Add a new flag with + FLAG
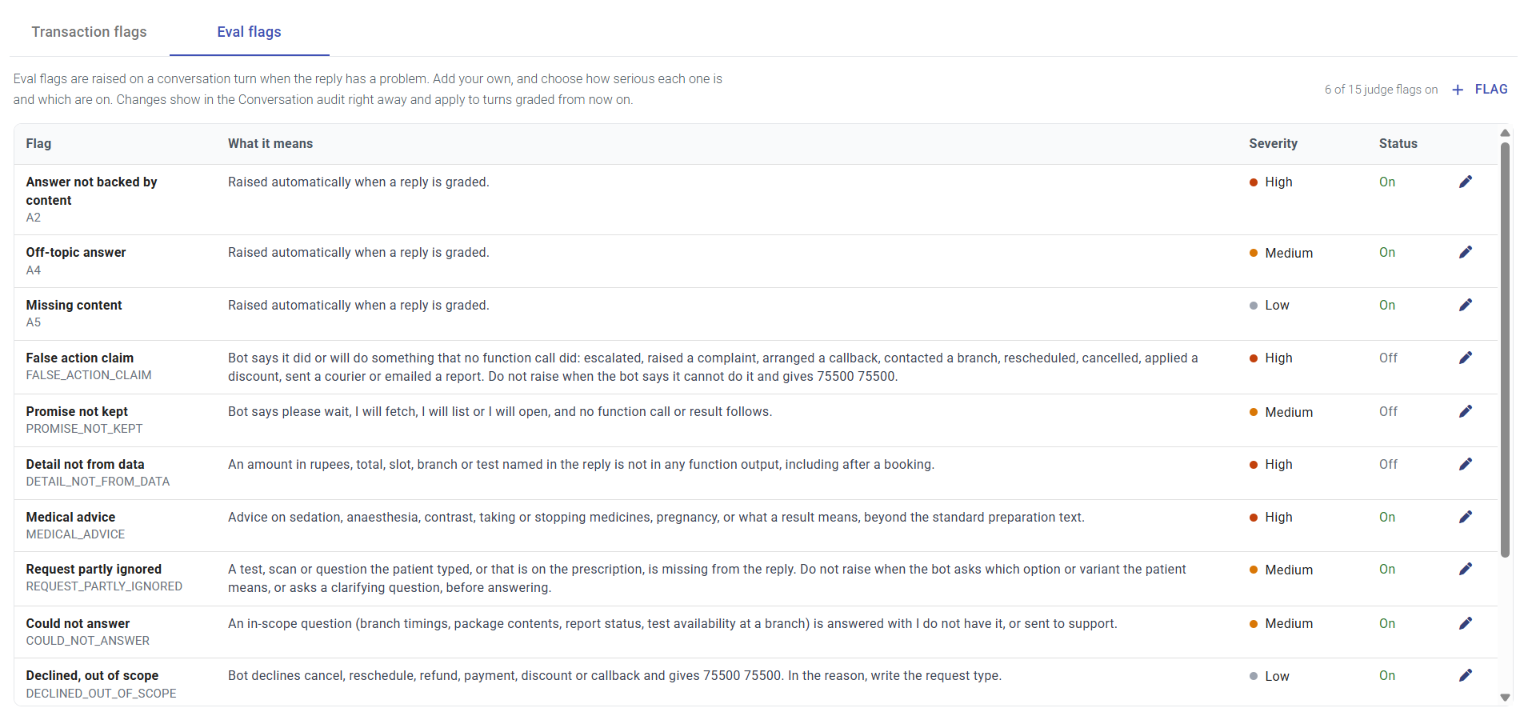Screen dimensions: 1522x721 pyautogui.click(x=1480, y=90)
